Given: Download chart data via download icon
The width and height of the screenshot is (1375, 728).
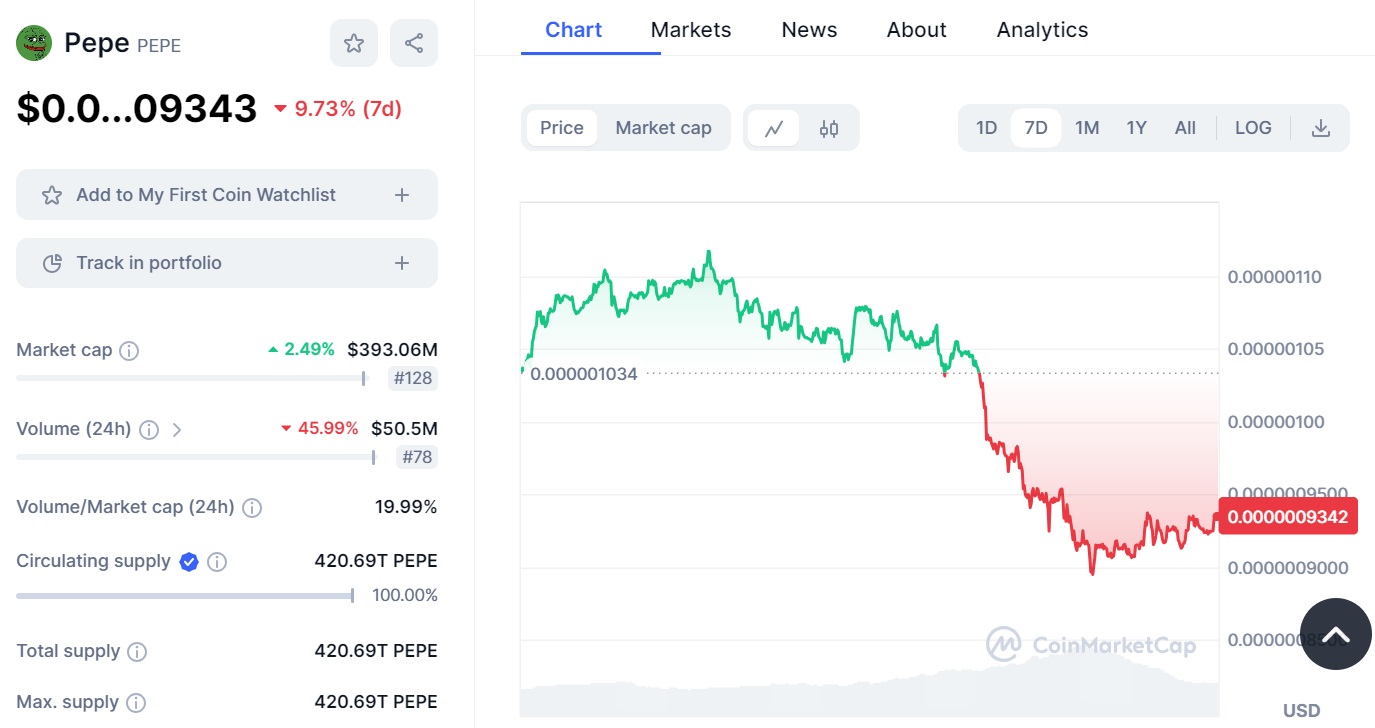Looking at the screenshot, I should [x=1321, y=128].
